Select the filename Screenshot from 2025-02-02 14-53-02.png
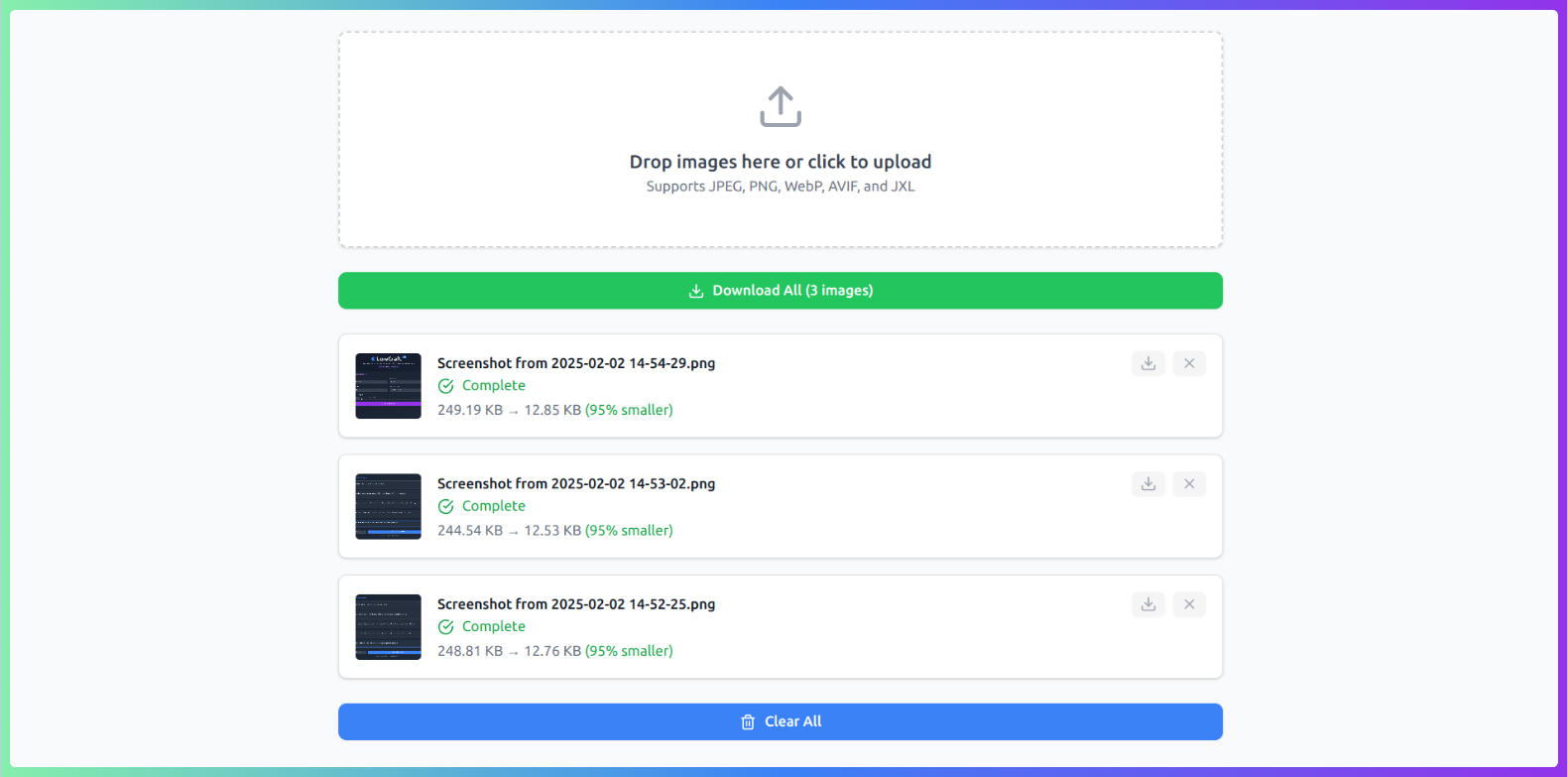1568x777 pixels. (x=576, y=483)
